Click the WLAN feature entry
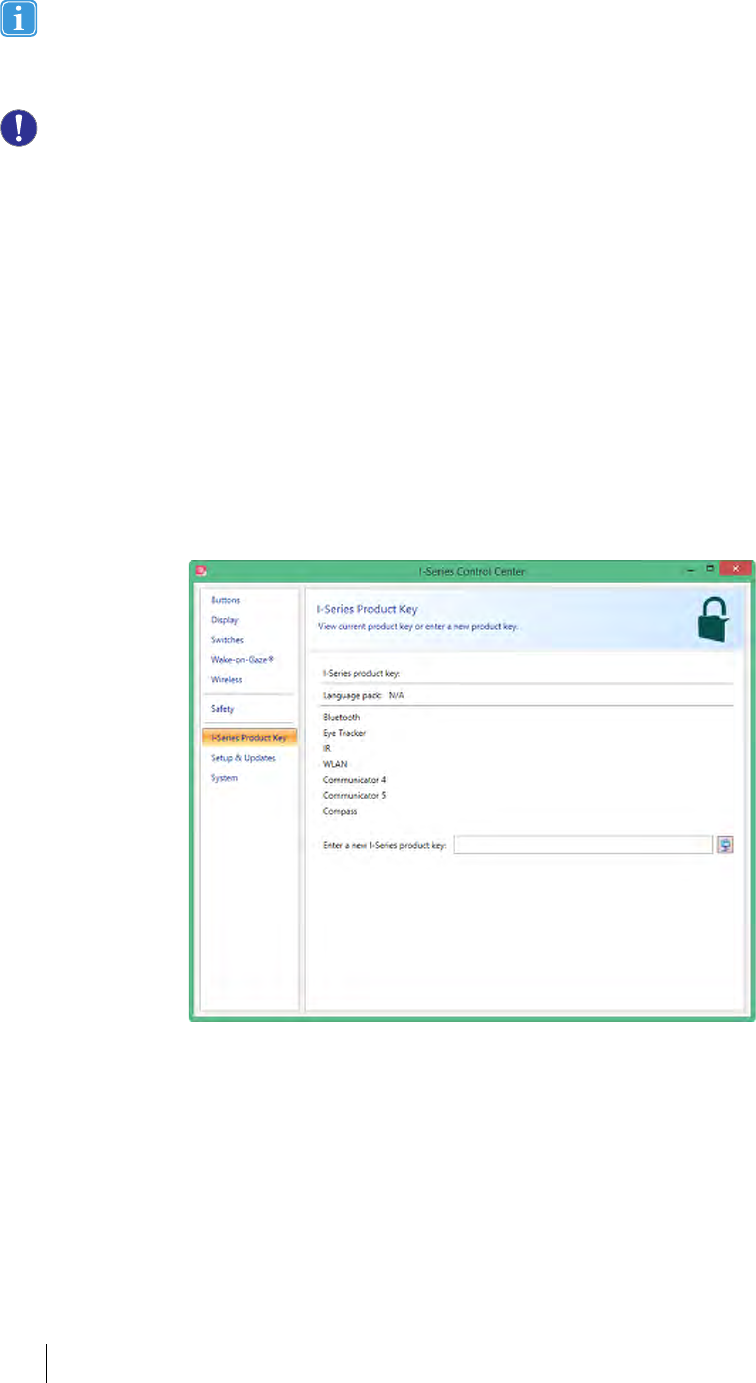This screenshot has width=756, height=1383. tap(333, 764)
